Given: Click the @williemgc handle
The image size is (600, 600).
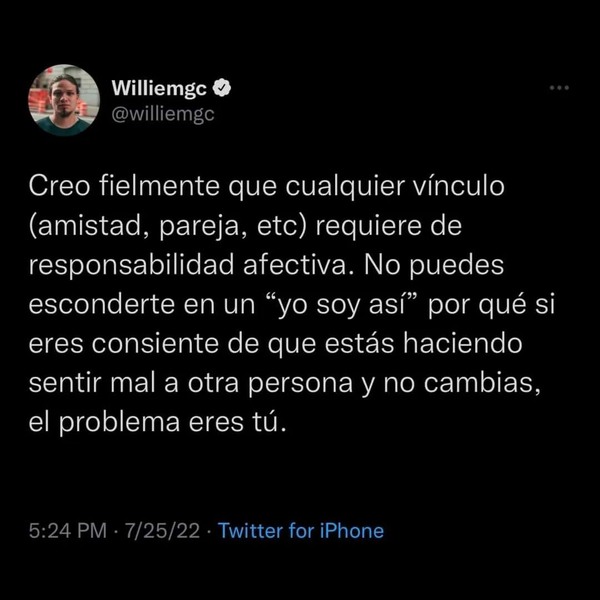Looking at the screenshot, I should [x=163, y=114].
